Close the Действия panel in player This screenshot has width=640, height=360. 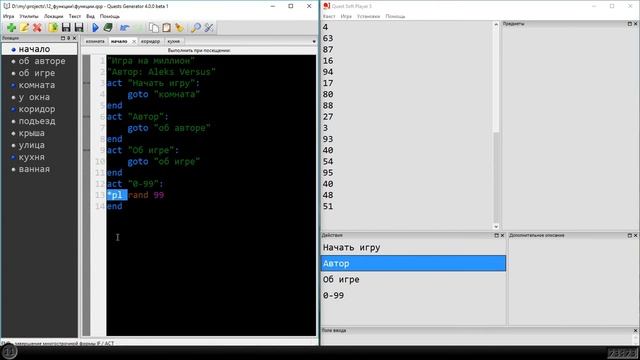coord(502,236)
